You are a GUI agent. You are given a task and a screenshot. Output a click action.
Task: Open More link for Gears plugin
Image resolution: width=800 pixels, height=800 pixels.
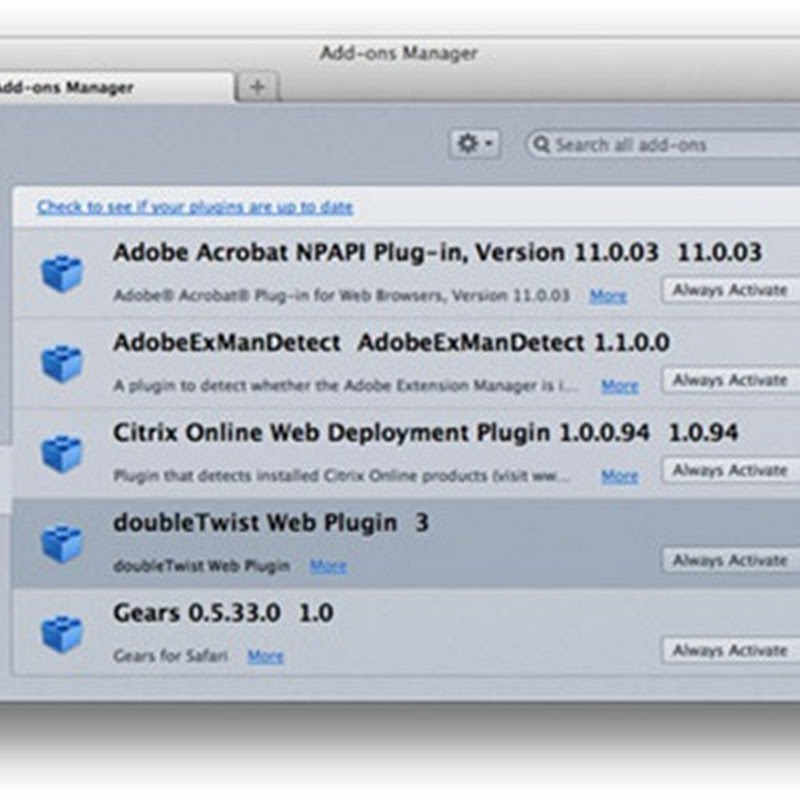pyautogui.click(x=265, y=656)
